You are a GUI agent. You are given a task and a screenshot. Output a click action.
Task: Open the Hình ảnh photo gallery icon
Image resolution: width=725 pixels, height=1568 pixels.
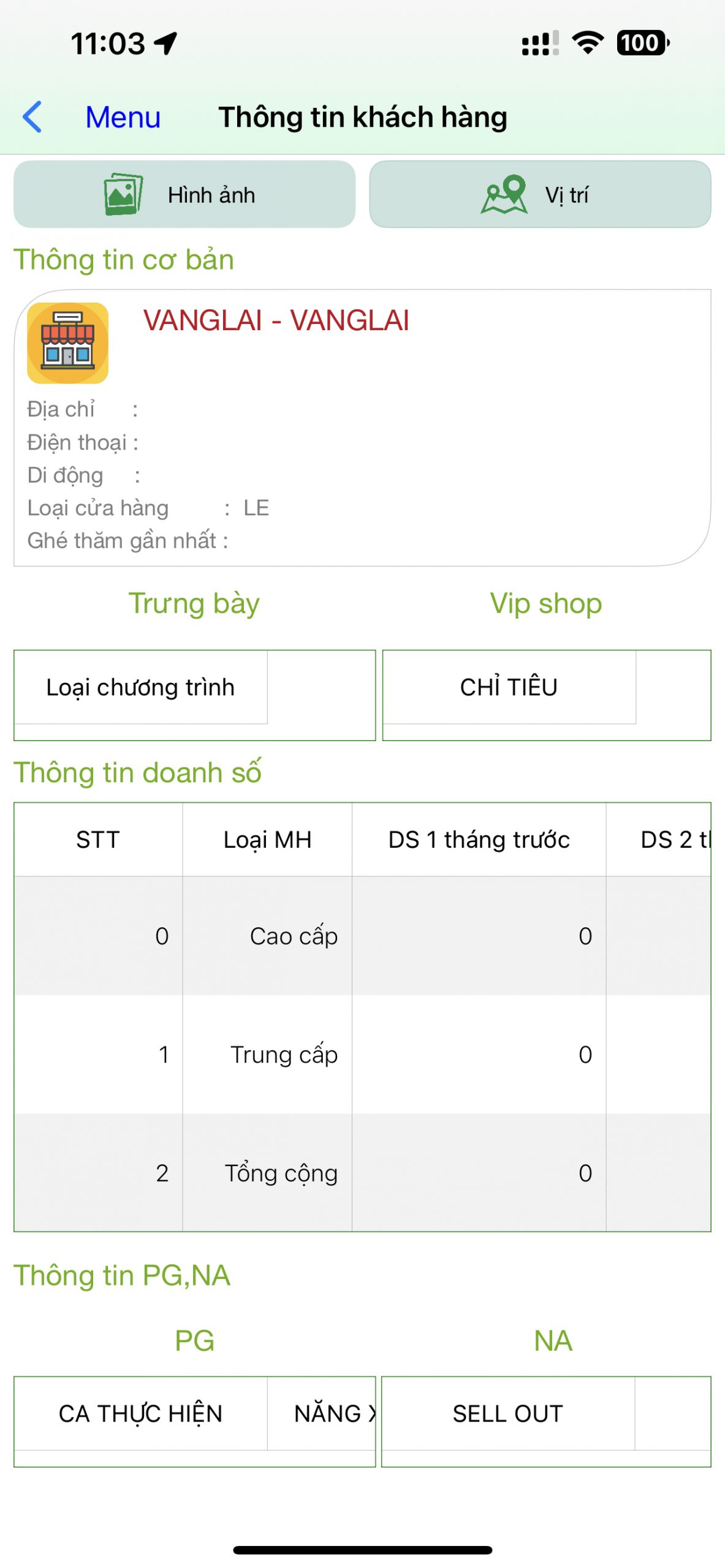coord(123,194)
